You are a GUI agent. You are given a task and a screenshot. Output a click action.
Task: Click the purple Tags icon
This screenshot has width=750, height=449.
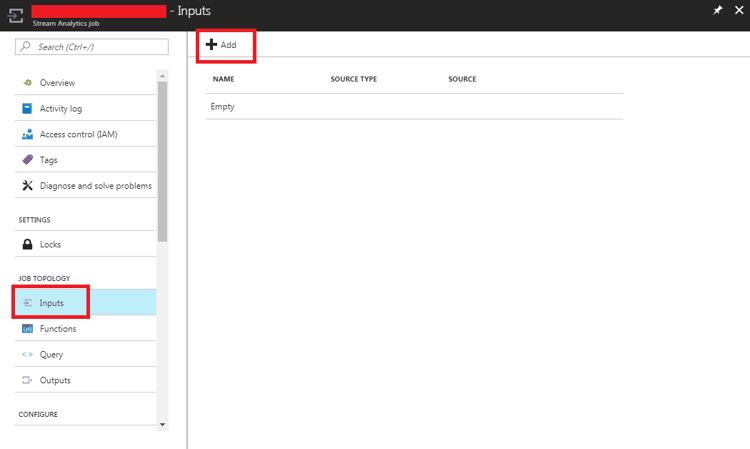[28, 160]
